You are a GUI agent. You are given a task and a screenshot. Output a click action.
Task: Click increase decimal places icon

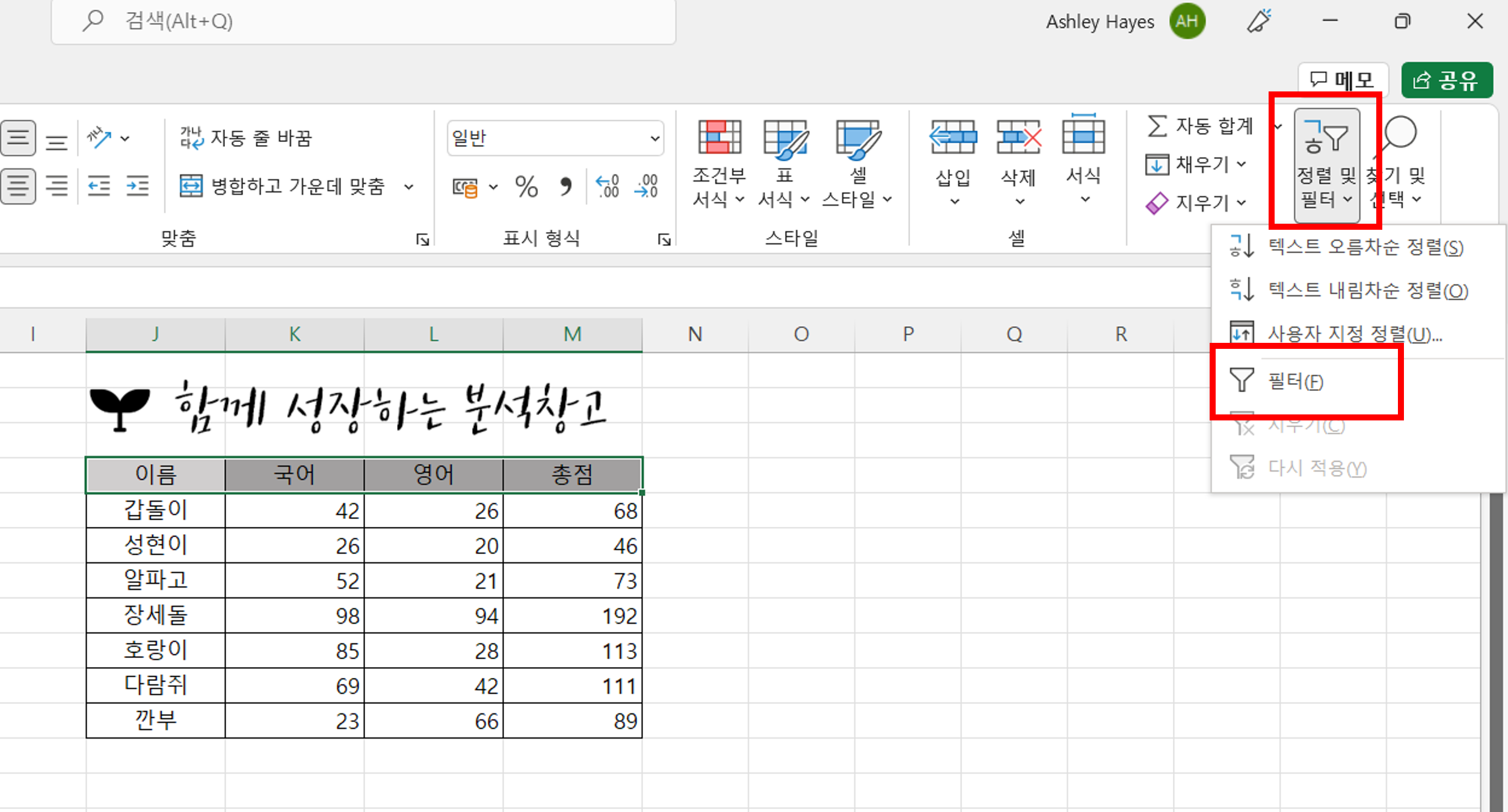(x=608, y=186)
